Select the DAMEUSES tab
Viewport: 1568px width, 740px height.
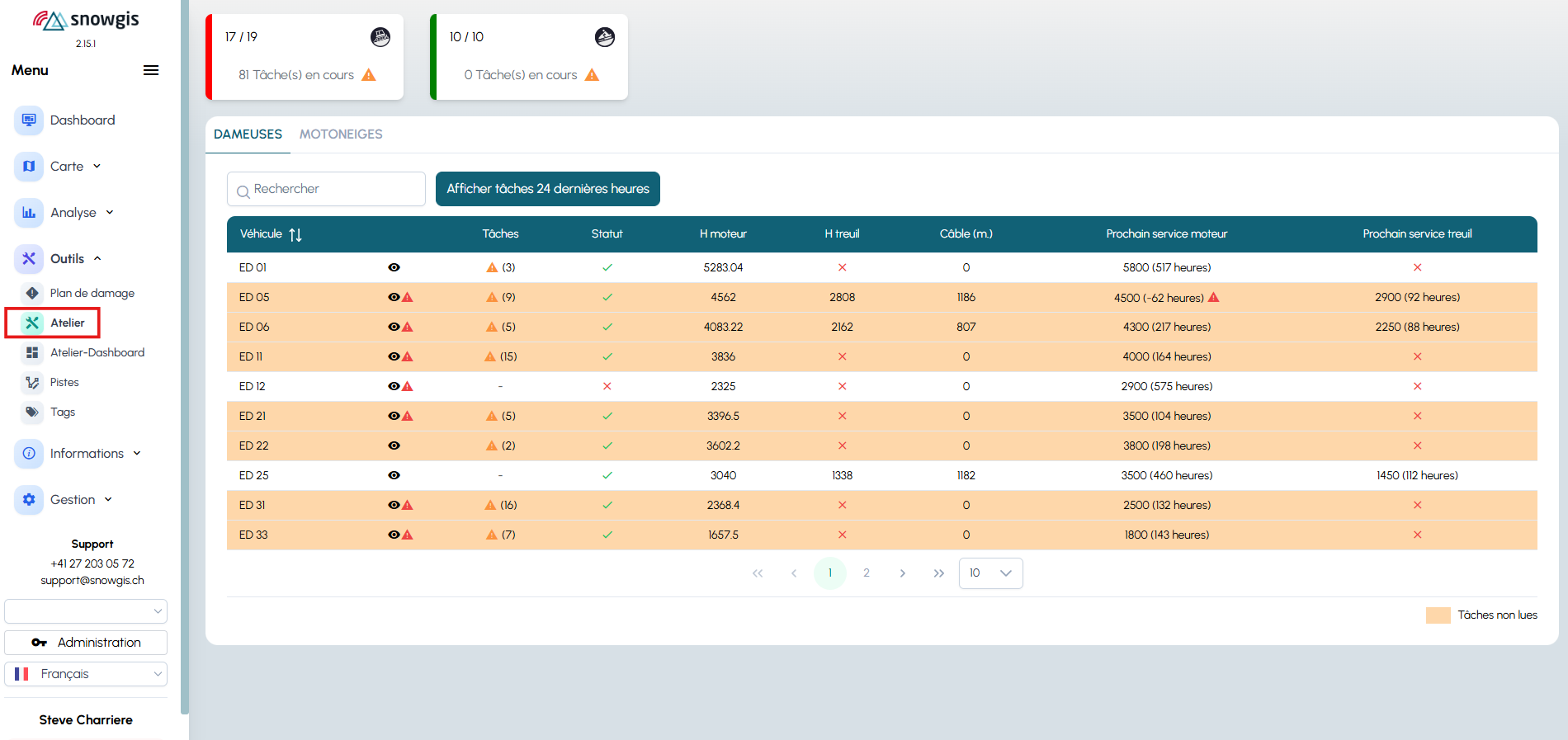click(248, 134)
